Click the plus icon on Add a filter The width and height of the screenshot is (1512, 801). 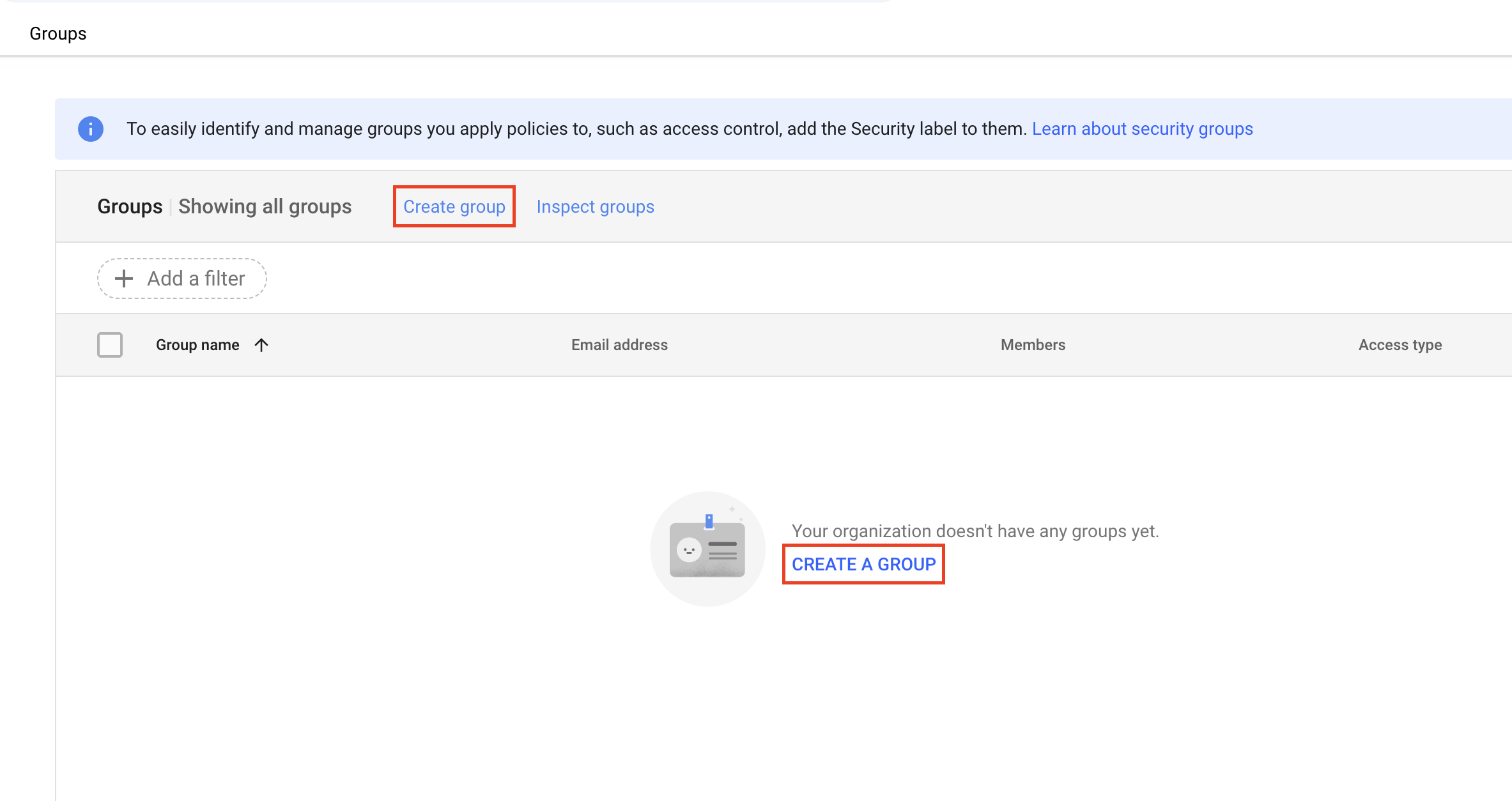(123, 278)
